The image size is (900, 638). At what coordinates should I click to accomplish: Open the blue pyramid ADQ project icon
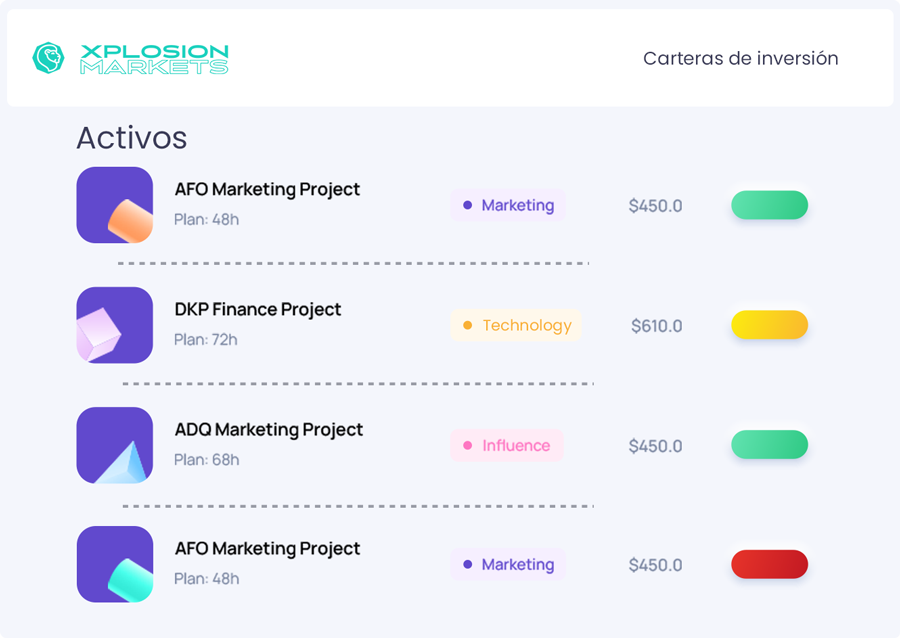(x=115, y=445)
